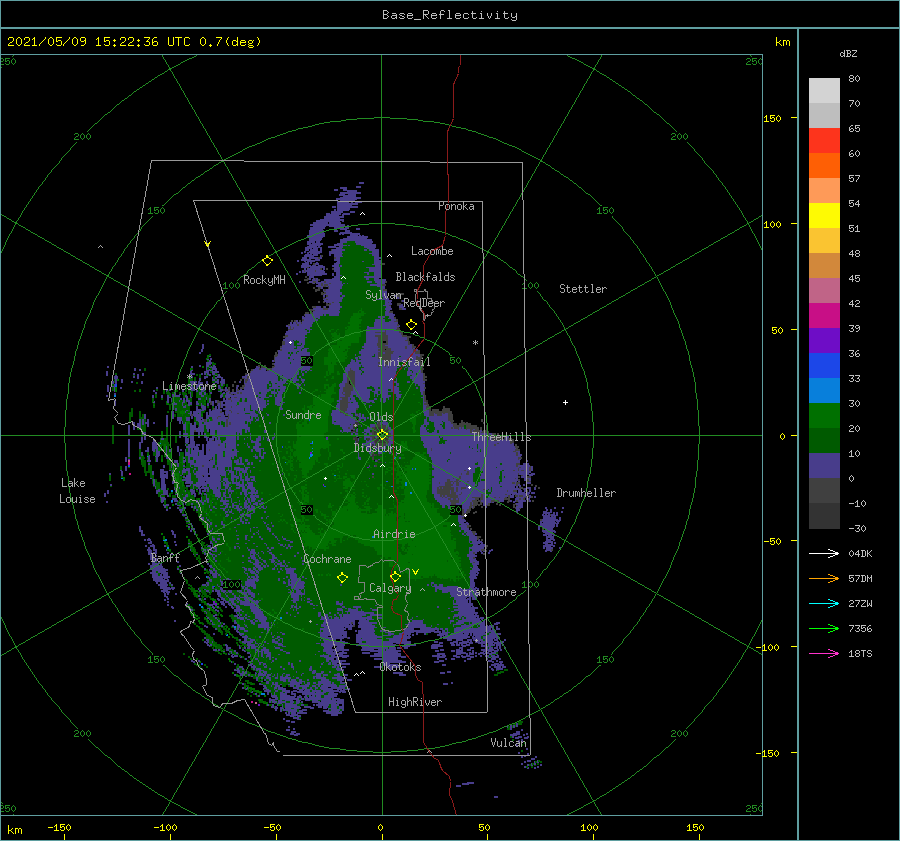Click the ThreeHills label
The image size is (900, 841).
pos(502,437)
